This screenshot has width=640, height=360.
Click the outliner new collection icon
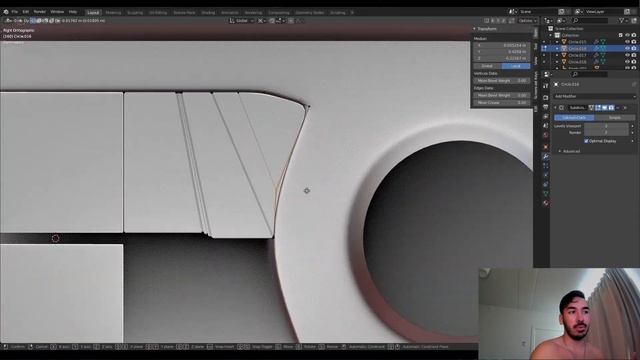634,20
